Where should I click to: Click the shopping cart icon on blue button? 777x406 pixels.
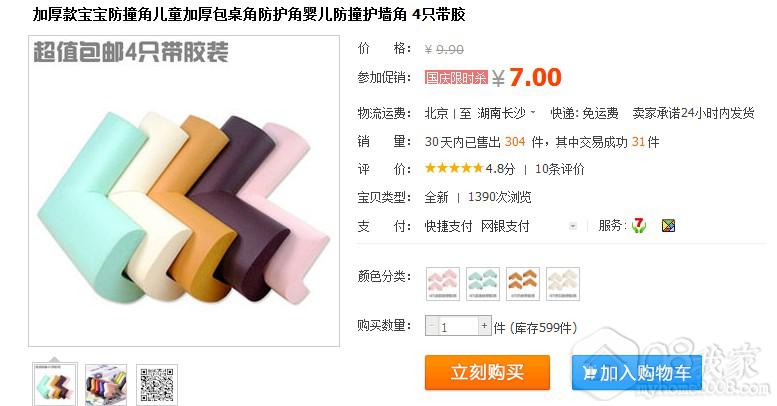click(x=589, y=372)
